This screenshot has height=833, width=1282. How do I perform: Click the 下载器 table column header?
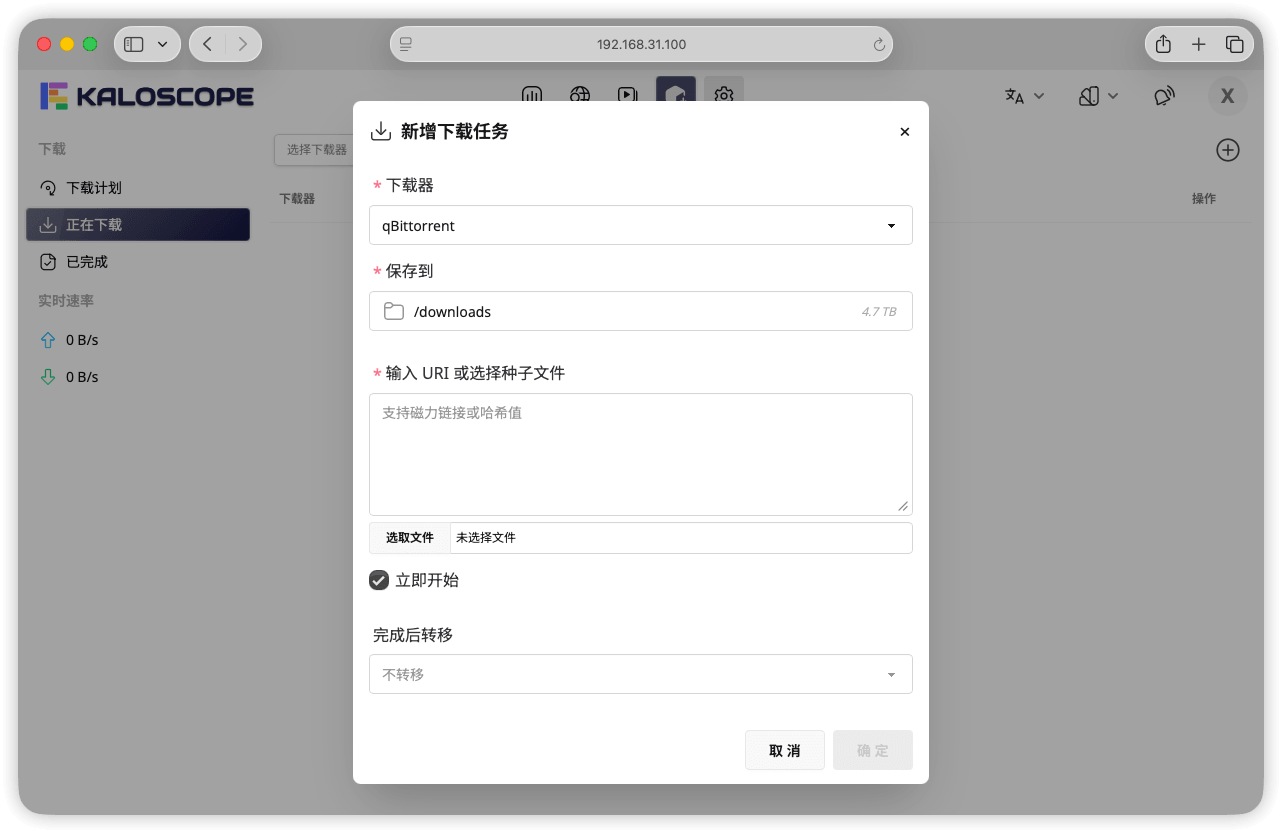[297, 199]
